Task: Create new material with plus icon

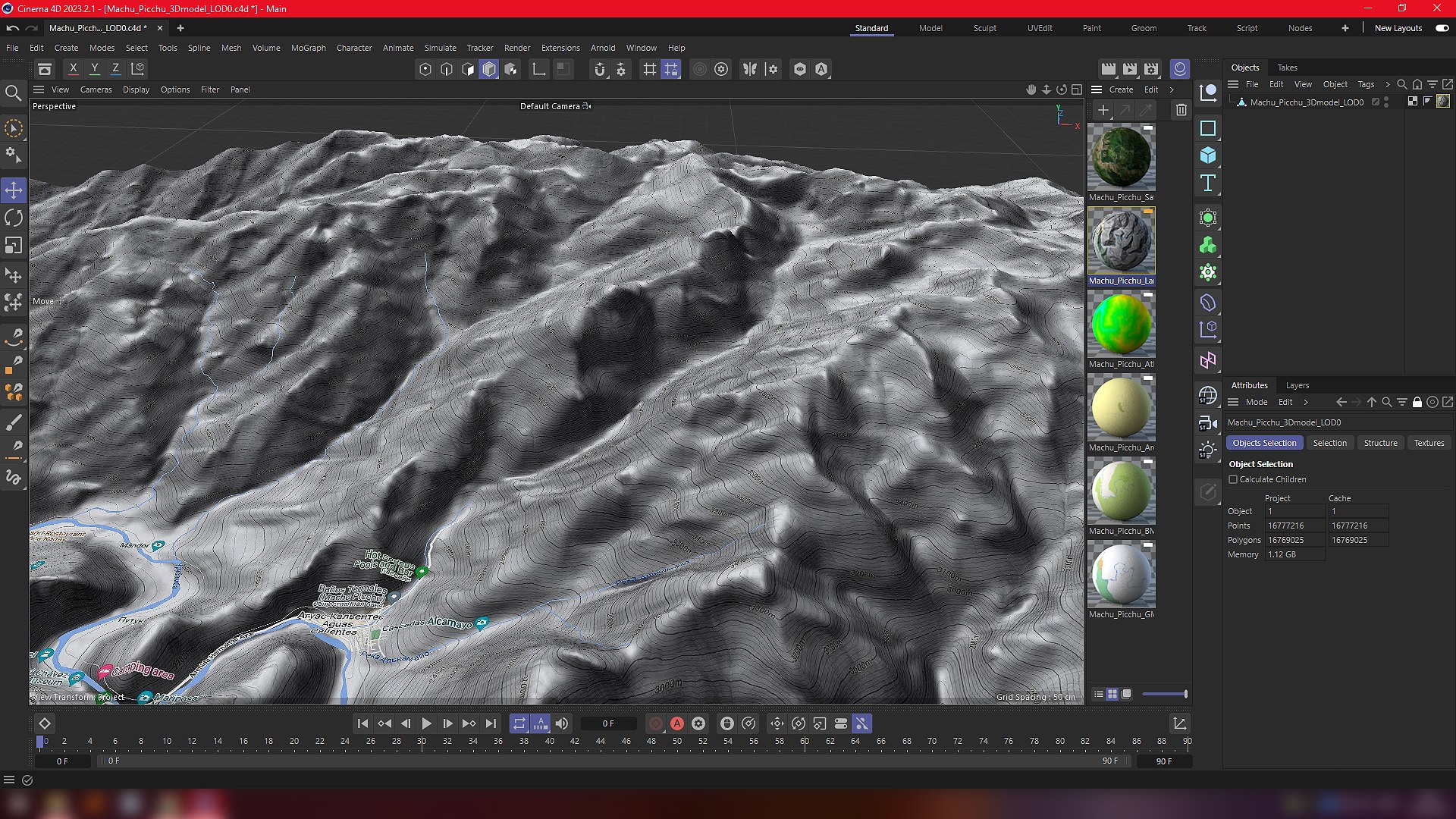Action: click(1103, 110)
